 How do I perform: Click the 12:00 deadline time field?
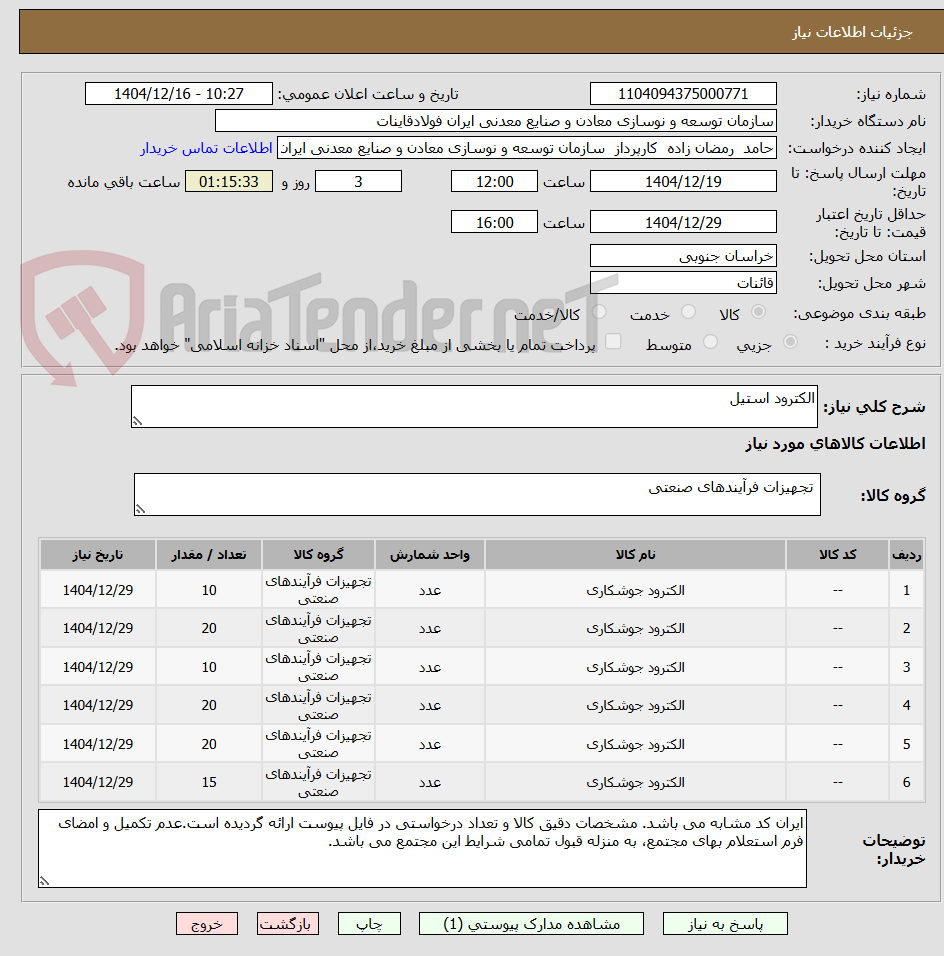[494, 182]
